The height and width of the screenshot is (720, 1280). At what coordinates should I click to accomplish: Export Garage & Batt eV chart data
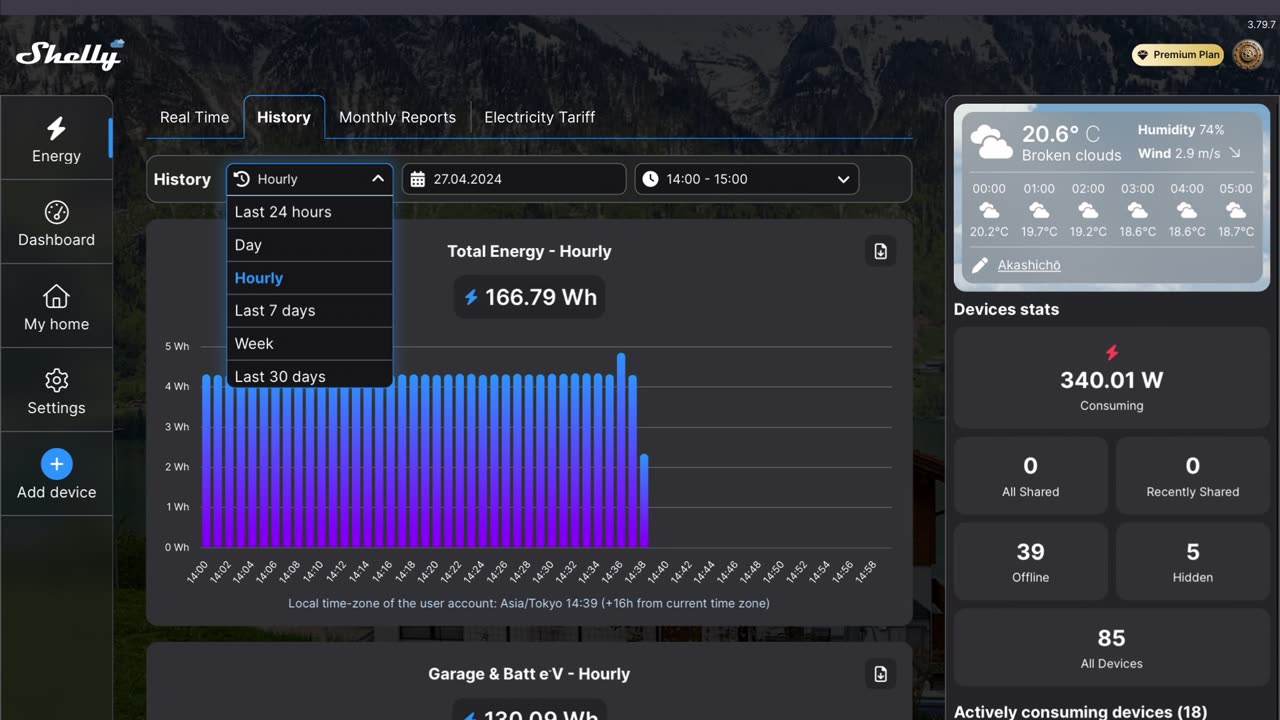(880, 674)
